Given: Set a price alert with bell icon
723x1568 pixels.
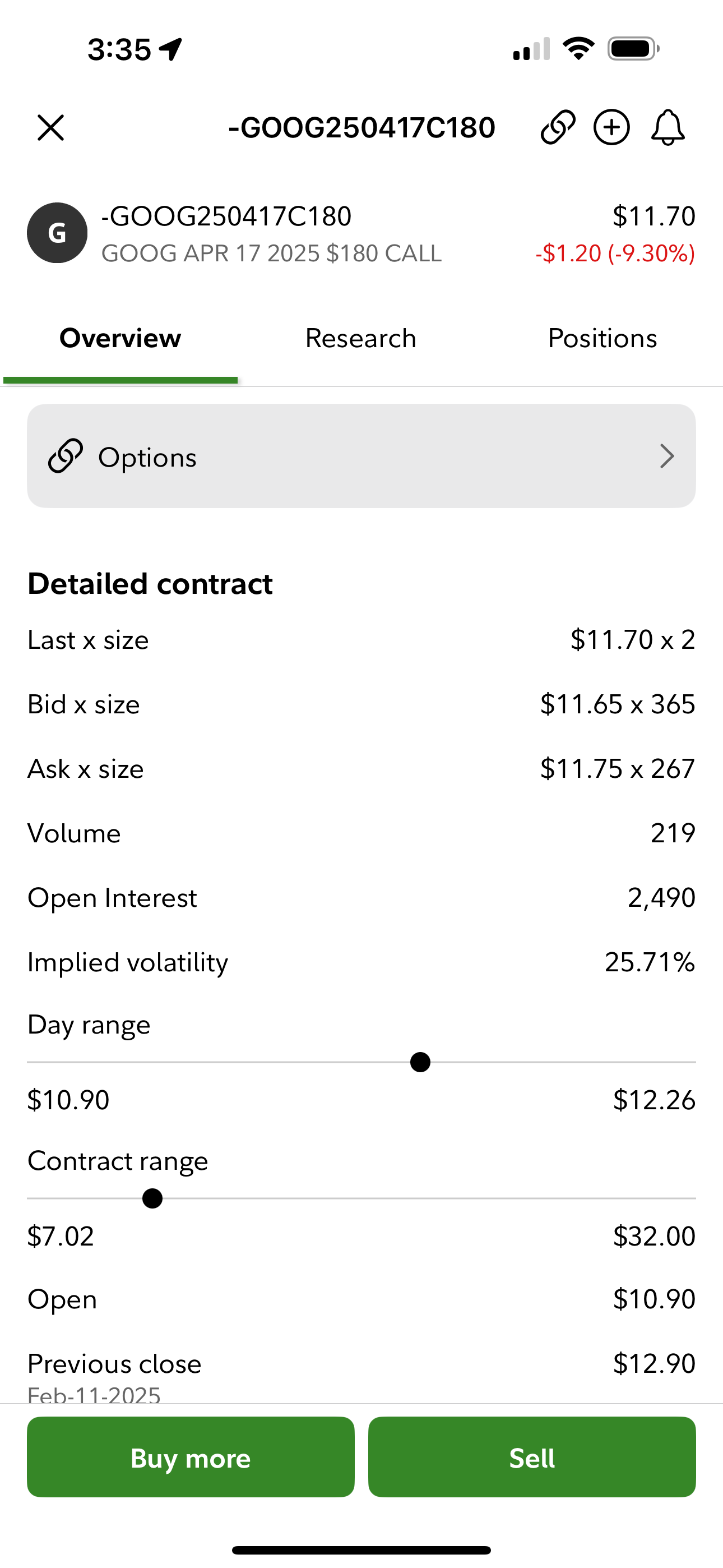Looking at the screenshot, I should coord(668,127).
